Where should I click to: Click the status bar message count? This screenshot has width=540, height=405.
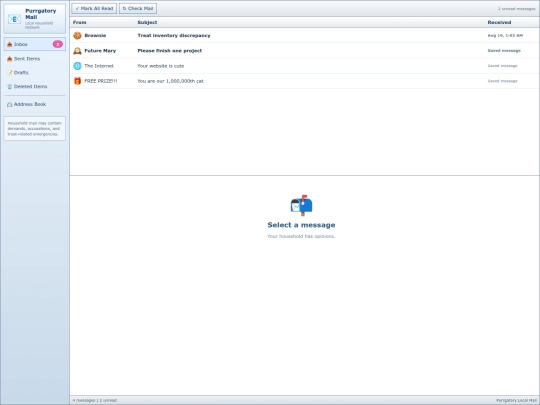95,400
